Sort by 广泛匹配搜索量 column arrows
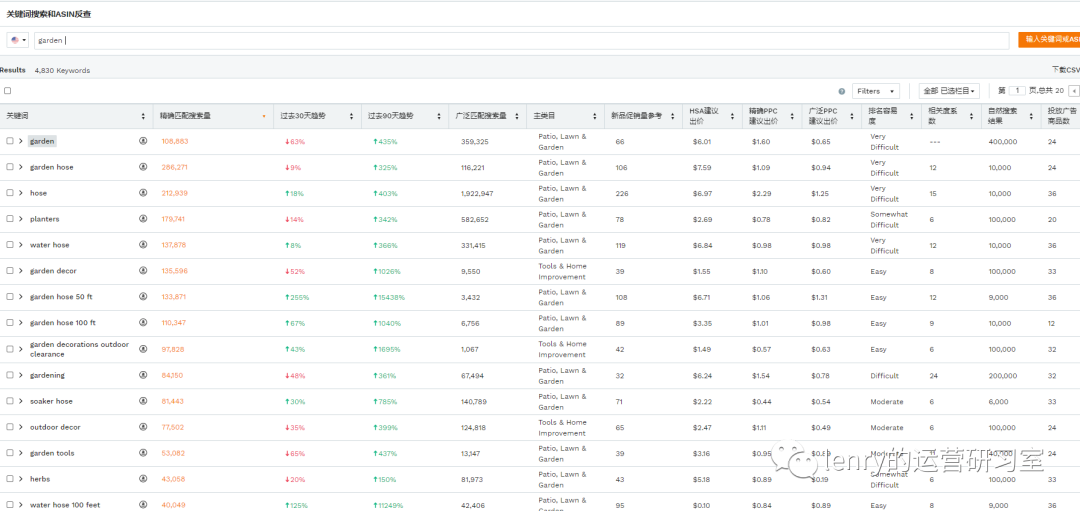 tap(517, 116)
